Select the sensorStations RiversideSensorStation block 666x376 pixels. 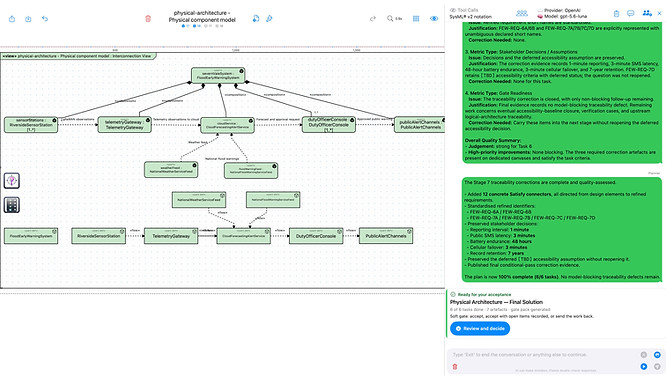click(31, 124)
